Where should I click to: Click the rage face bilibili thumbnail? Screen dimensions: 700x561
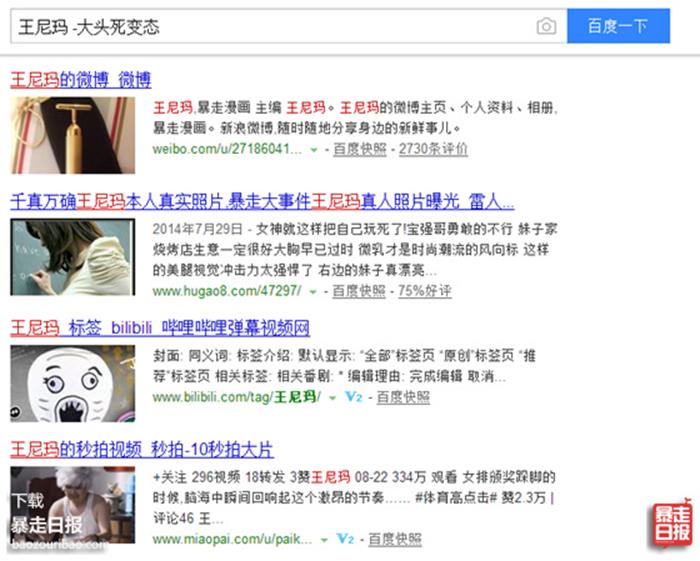[x=73, y=383]
